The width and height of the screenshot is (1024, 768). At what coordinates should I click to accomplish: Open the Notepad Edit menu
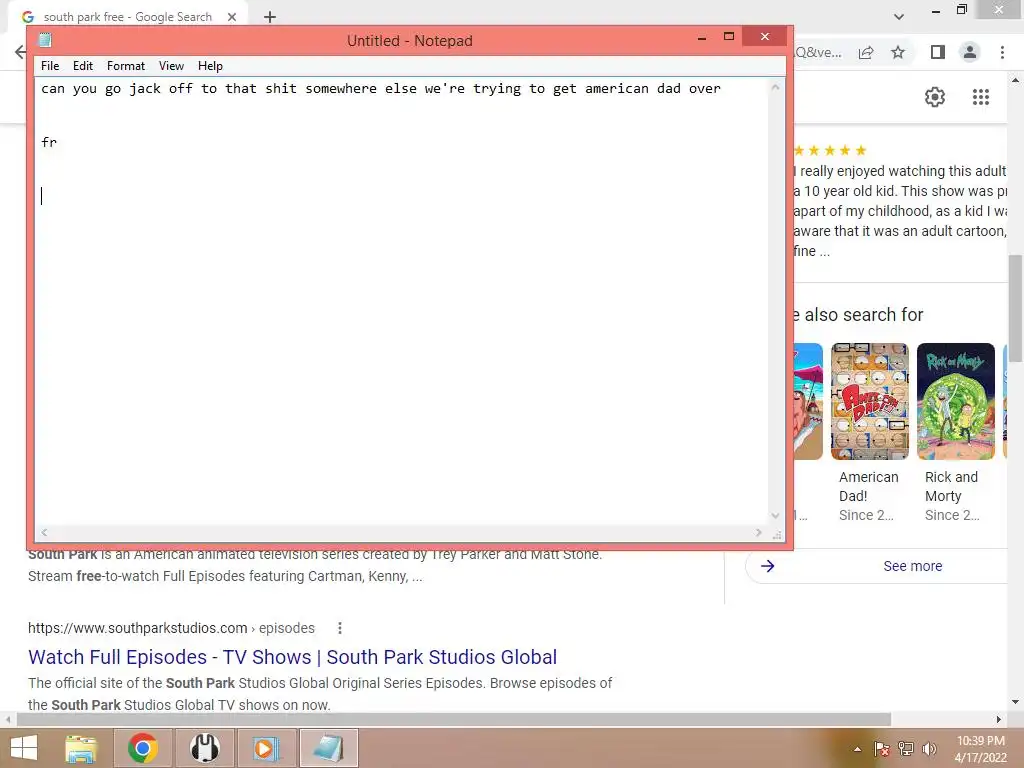click(x=83, y=66)
